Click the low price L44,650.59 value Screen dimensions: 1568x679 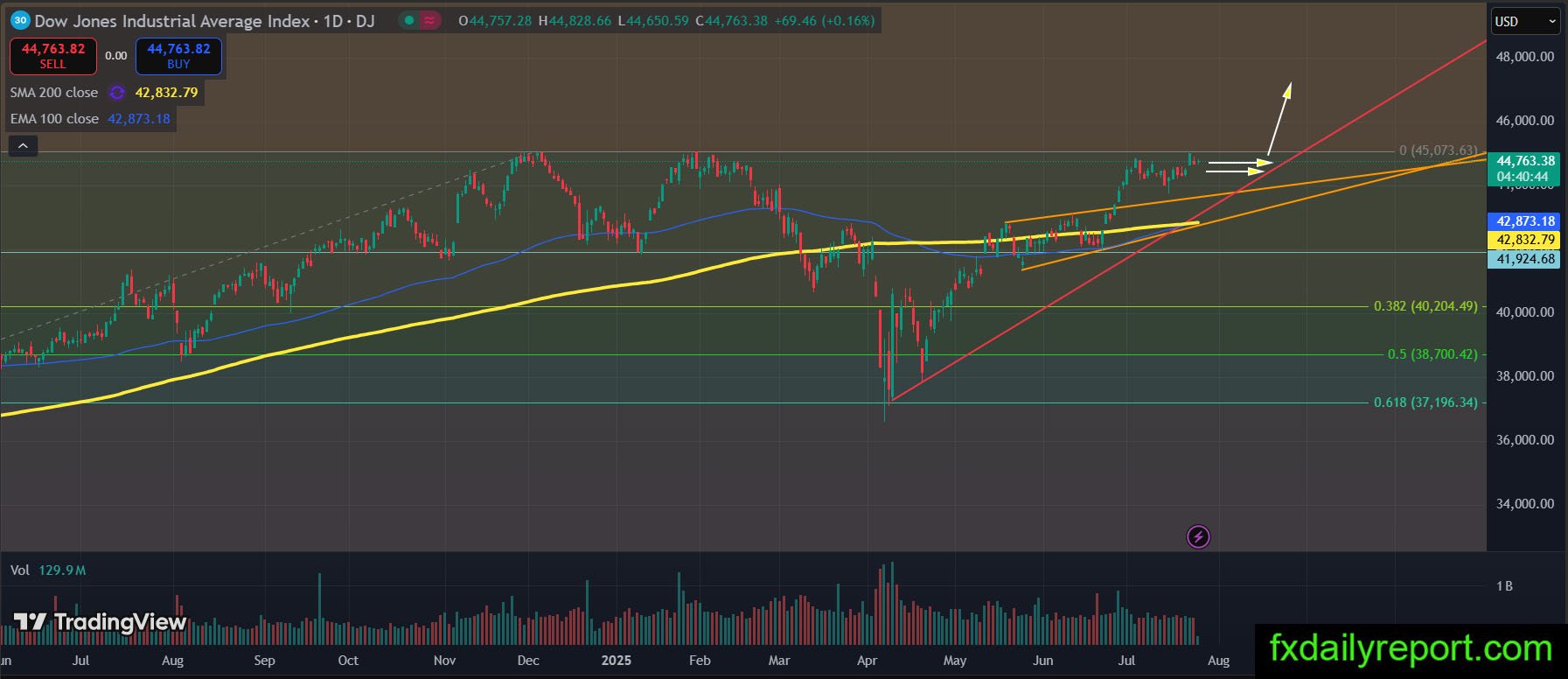pos(653,21)
